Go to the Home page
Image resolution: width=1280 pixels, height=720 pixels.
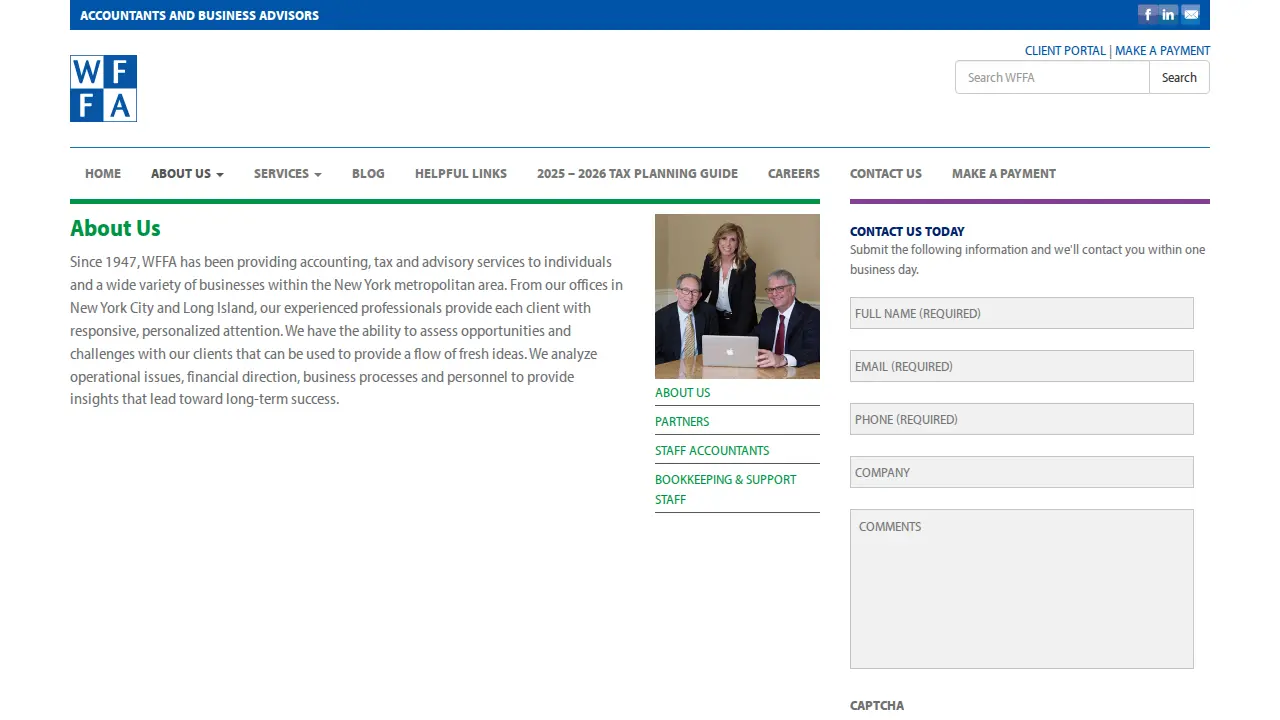[x=103, y=174]
